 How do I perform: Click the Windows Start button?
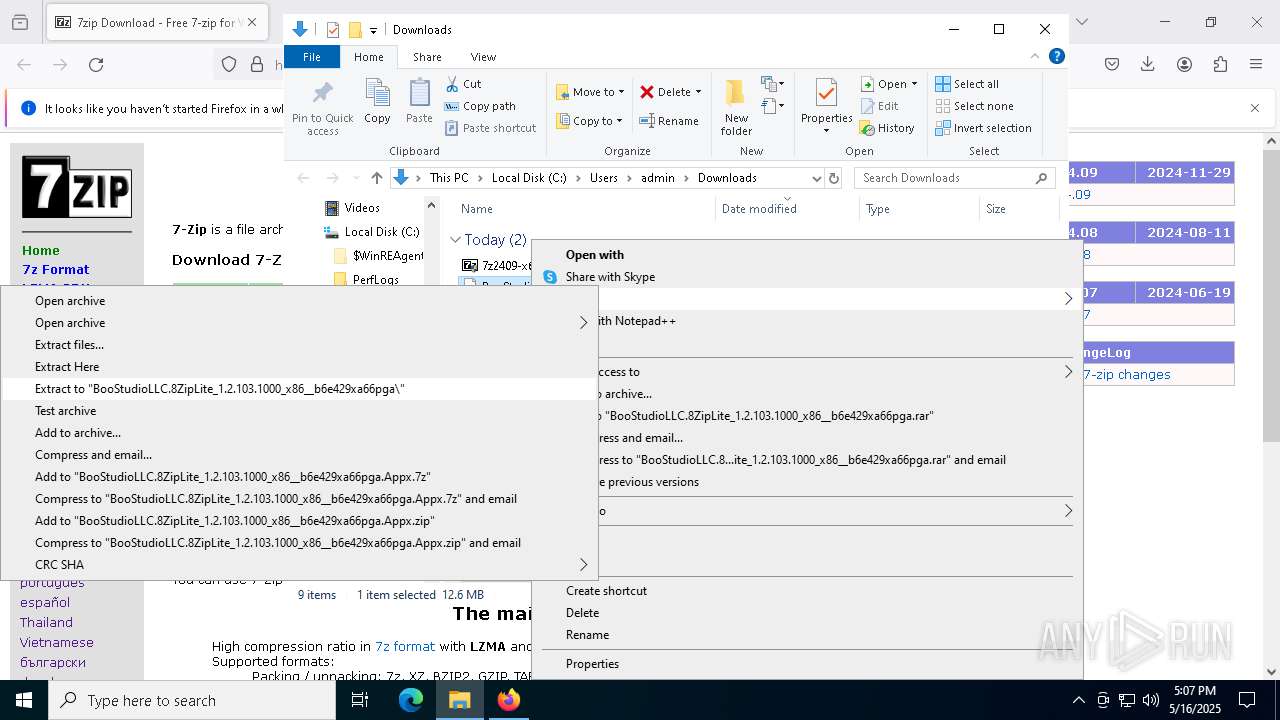(23, 700)
